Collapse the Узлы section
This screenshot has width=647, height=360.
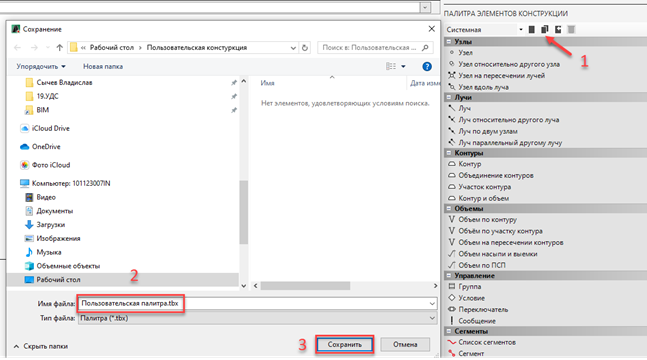pos(449,42)
